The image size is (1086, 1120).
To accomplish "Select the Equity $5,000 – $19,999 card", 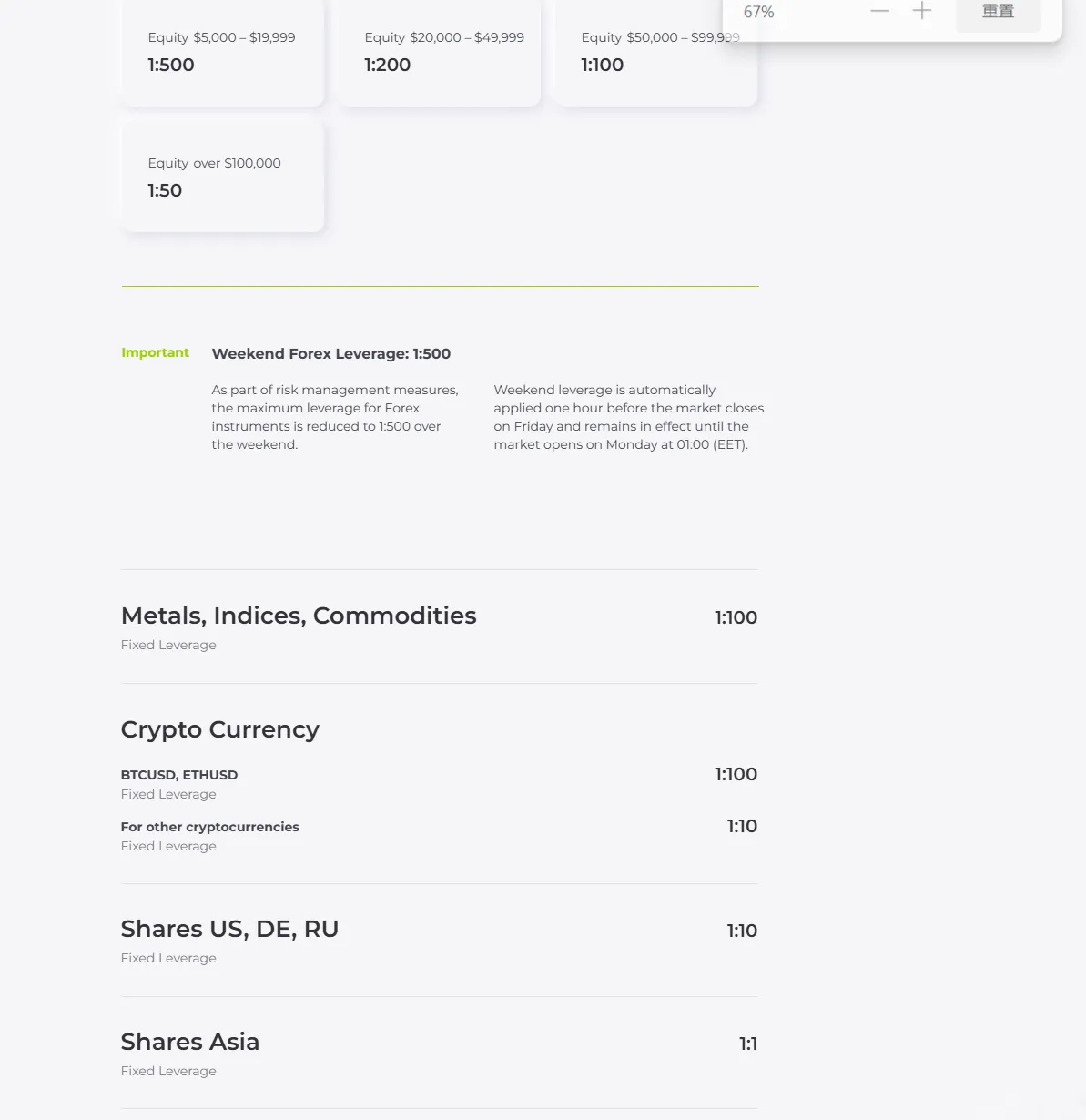I will point(223,53).
